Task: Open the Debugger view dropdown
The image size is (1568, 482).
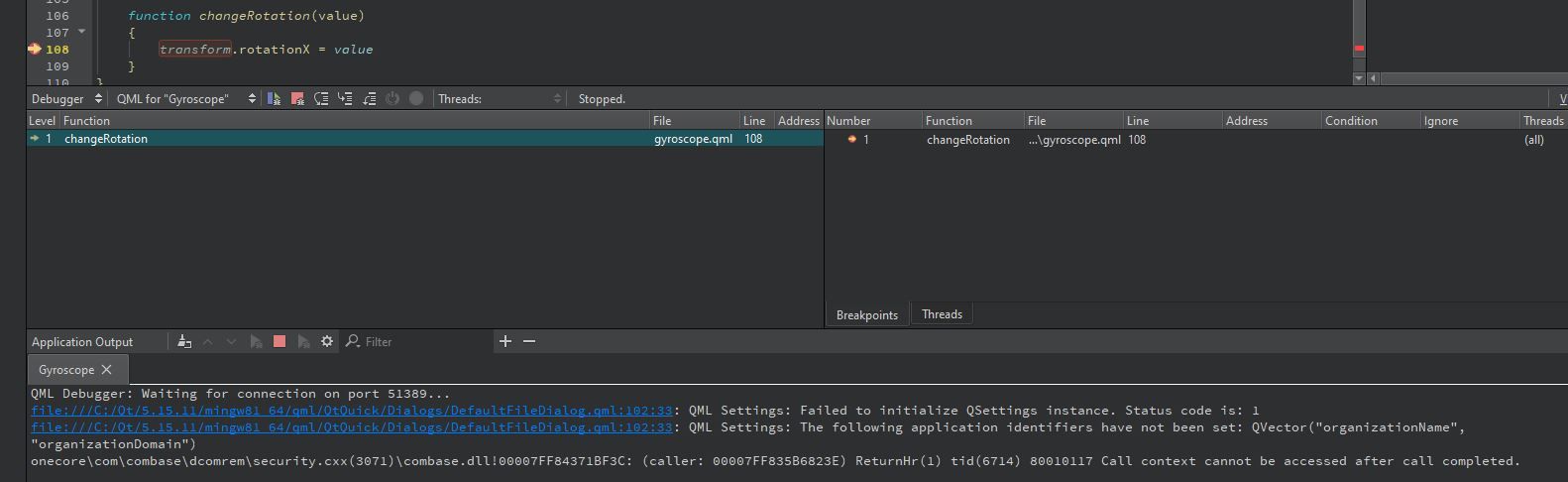Action: [x=66, y=98]
